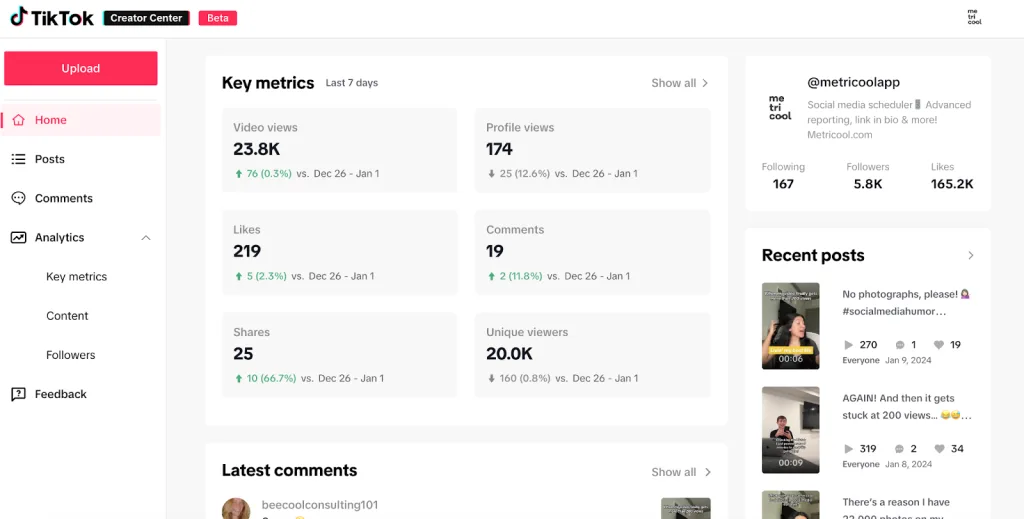Click the green up arrow under Likes metric
1024x519 pixels.
[x=238, y=277]
